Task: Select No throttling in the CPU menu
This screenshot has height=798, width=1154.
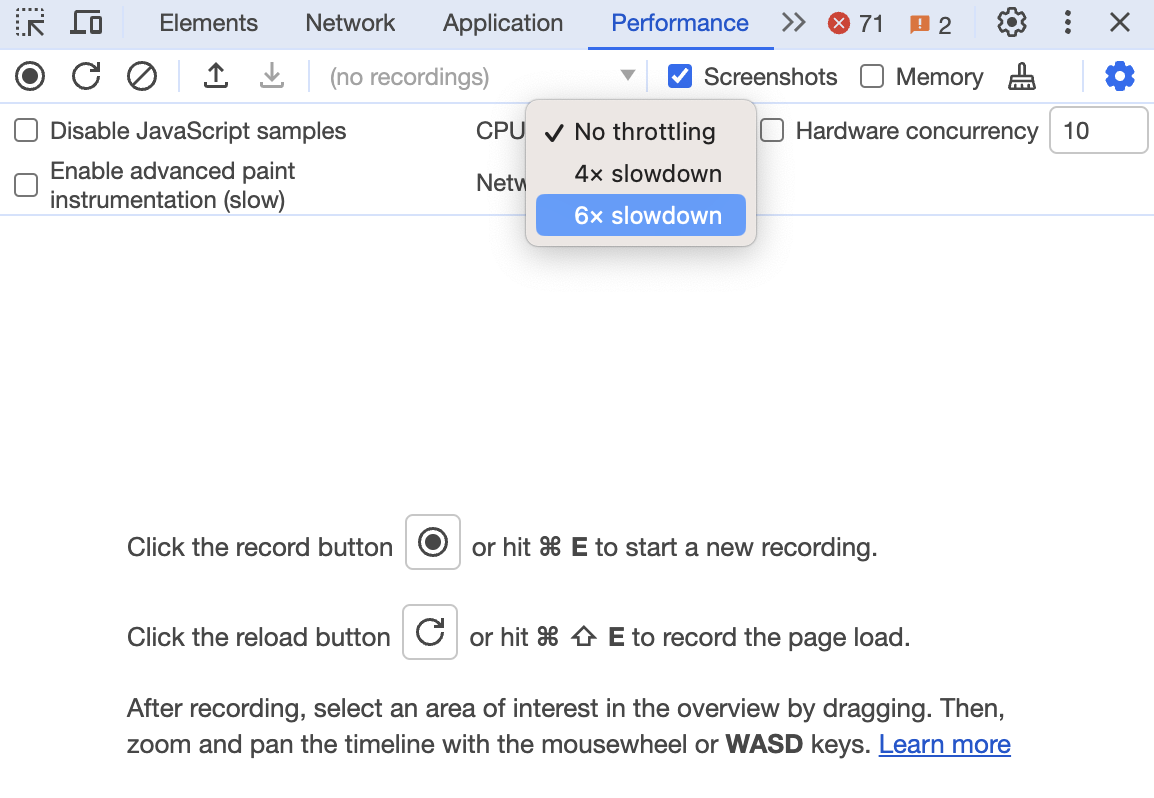Action: pyautogui.click(x=641, y=132)
